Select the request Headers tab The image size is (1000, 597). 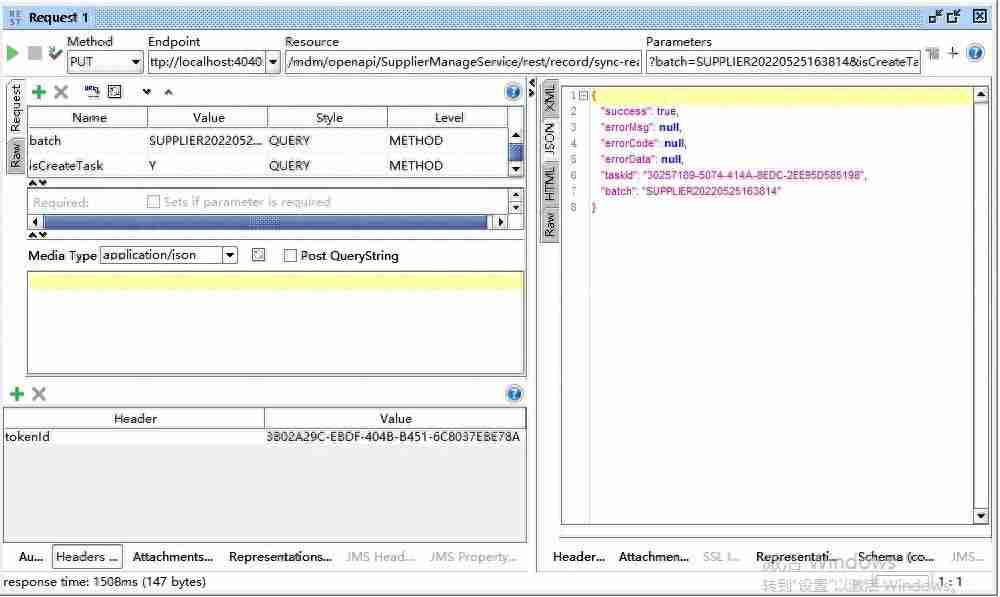pos(87,557)
